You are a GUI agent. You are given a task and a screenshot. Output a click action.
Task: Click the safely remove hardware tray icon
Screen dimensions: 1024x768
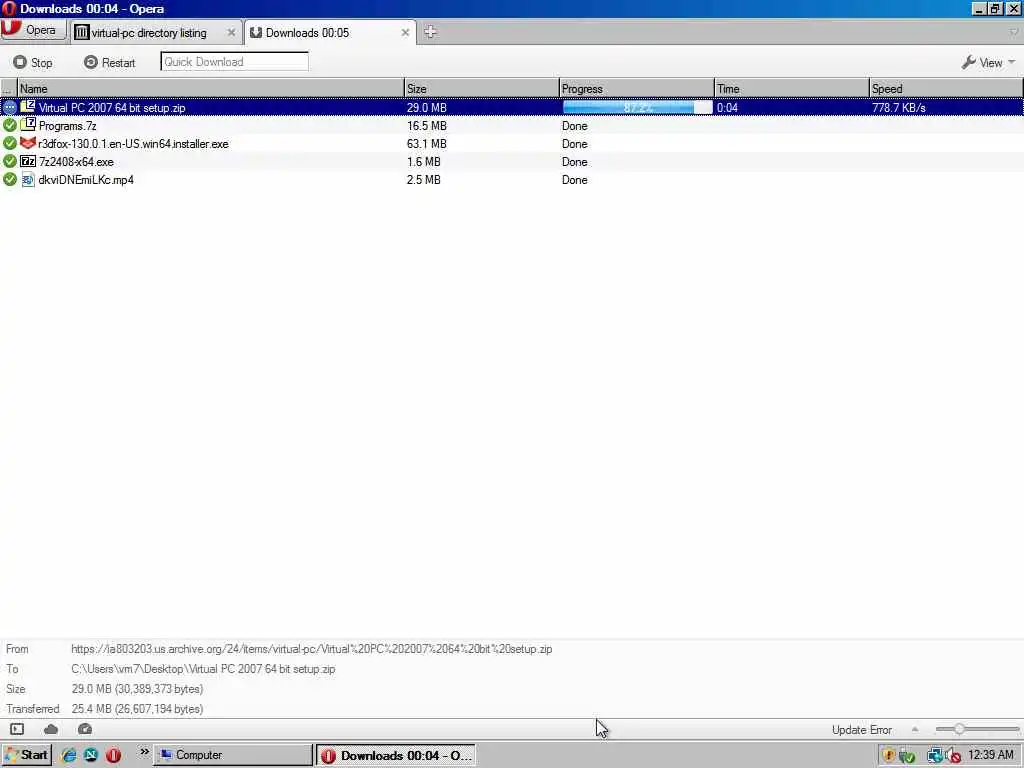(x=907, y=756)
